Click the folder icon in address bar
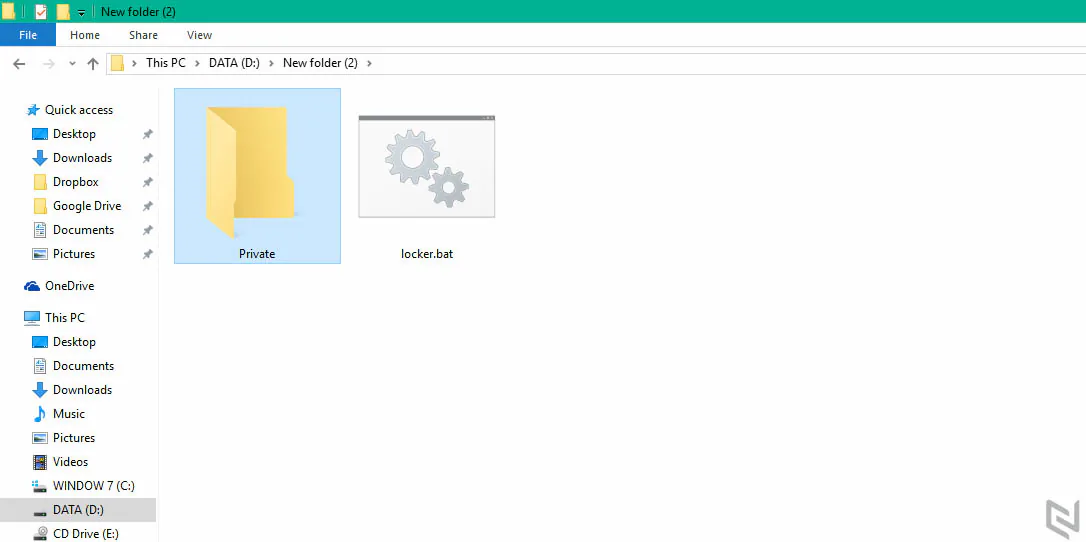 (118, 63)
